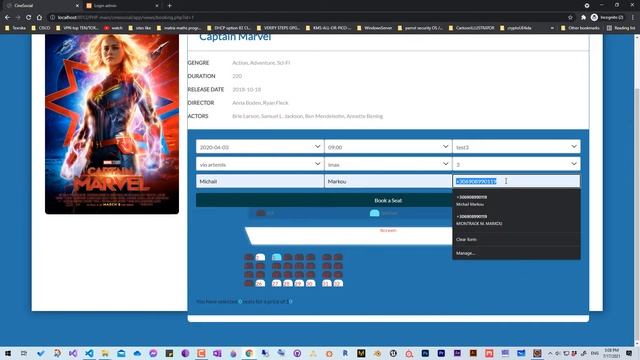Click the browser back arrow
The image size is (640, 360).
(x=7, y=18)
